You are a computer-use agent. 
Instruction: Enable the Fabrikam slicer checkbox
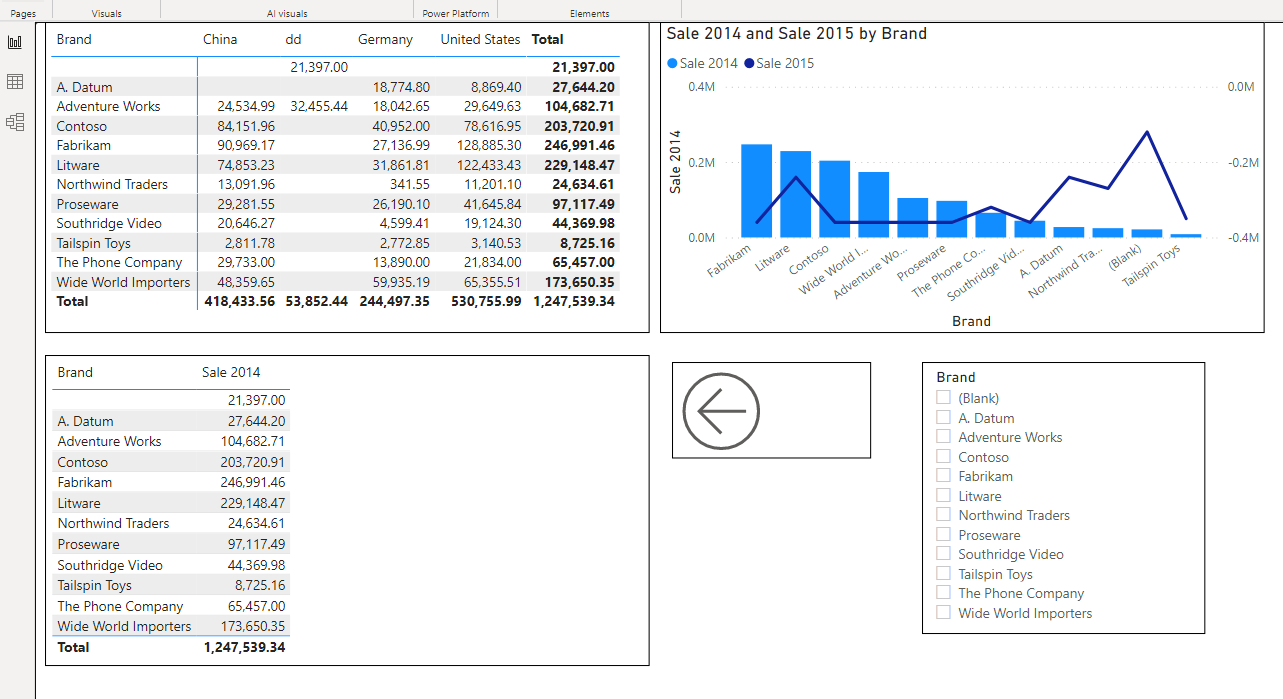[943, 476]
